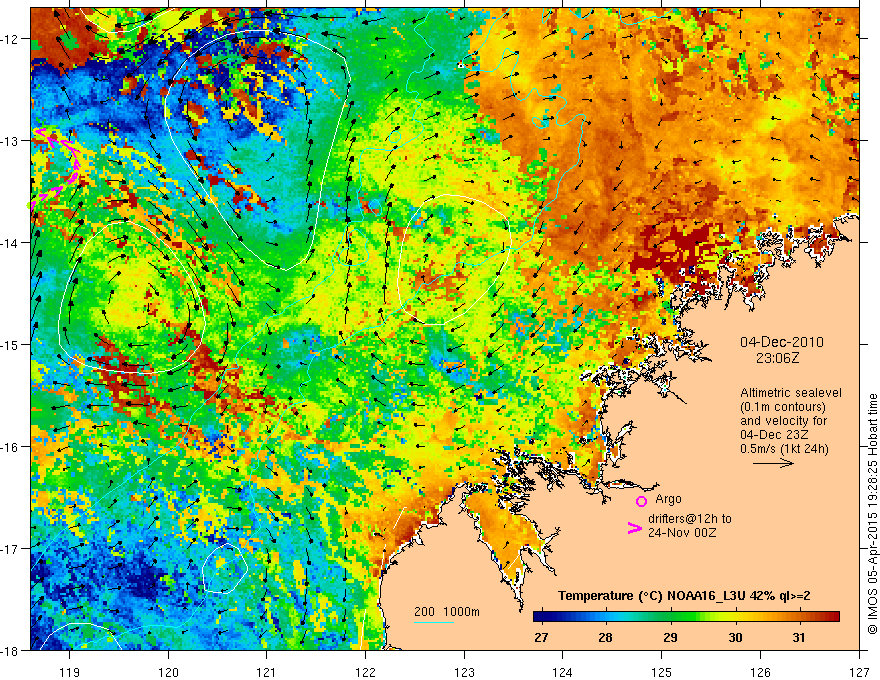The image size is (880, 680).
Task: Click the magenta drifters arrowhead legend symbol
Action: (x=634, y=528)
